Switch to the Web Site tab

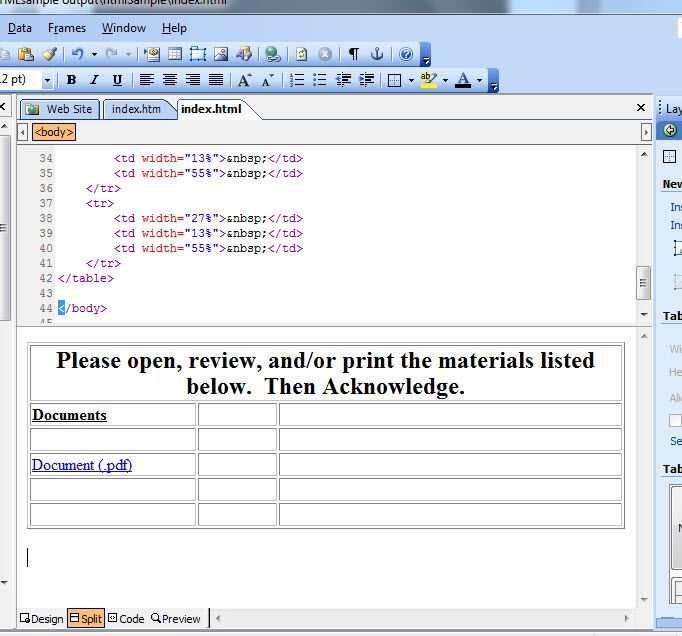point(60,109)
